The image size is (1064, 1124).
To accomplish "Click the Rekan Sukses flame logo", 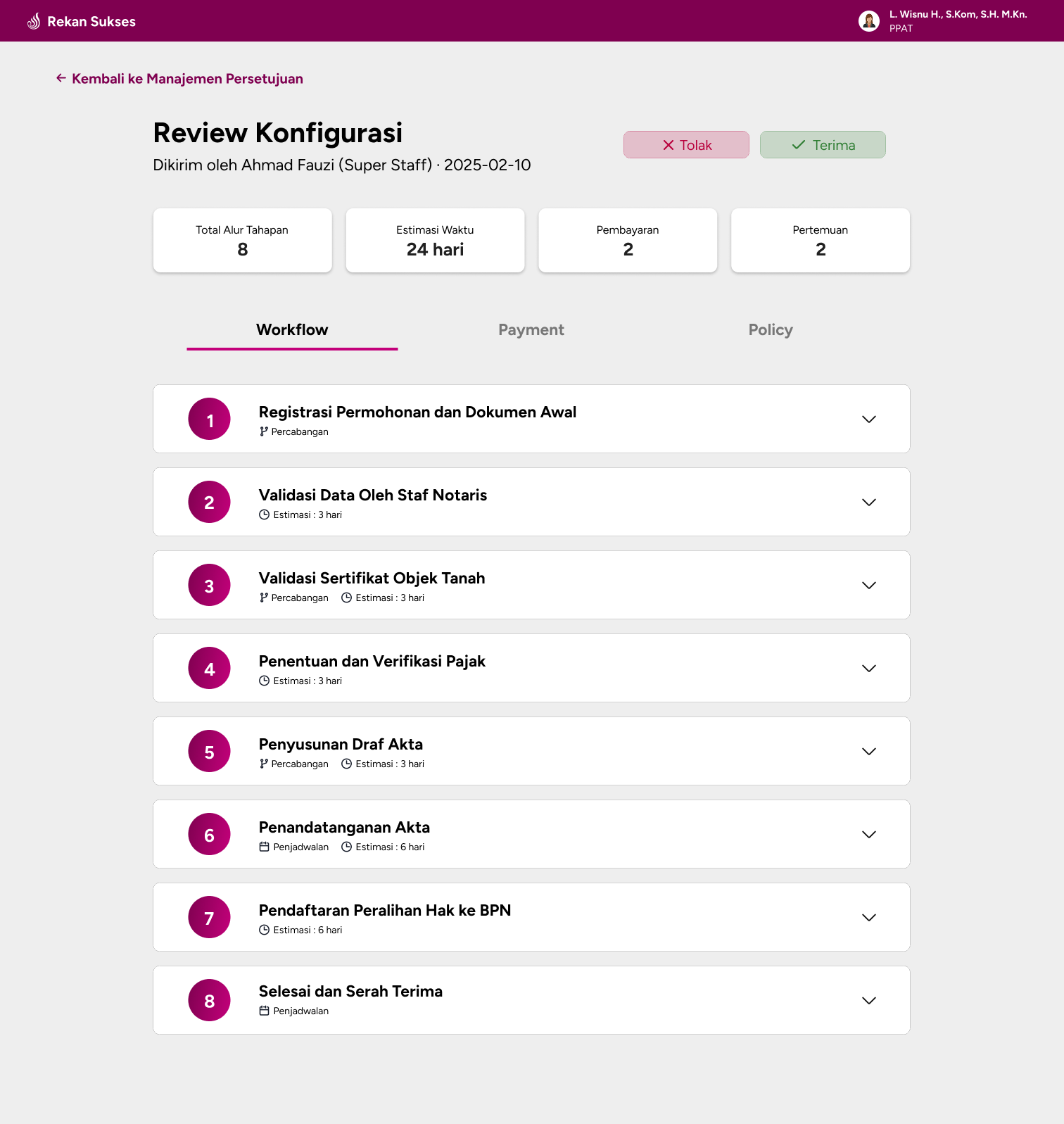I will tap(34, 21).
